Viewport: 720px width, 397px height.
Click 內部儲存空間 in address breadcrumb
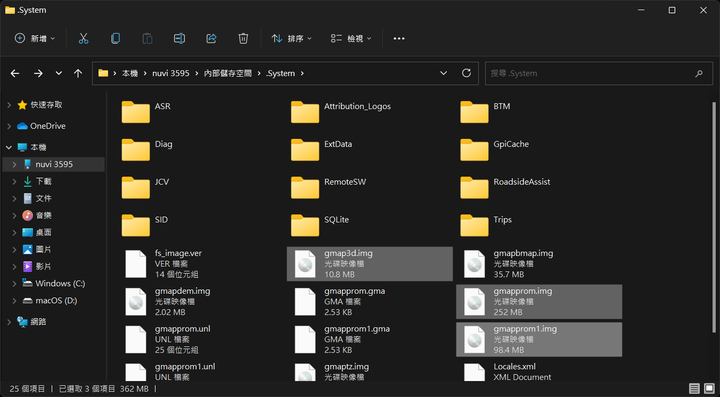(228, 73)
